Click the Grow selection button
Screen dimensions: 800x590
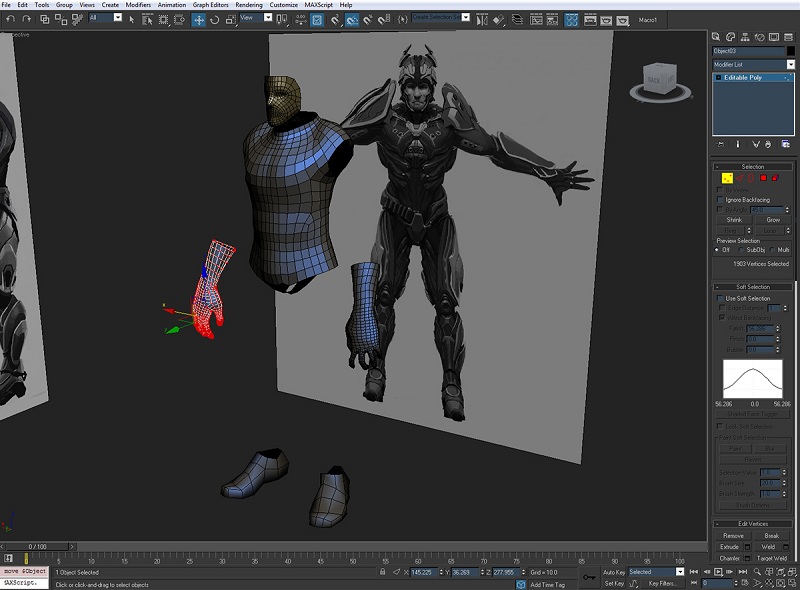pos(773,219)
